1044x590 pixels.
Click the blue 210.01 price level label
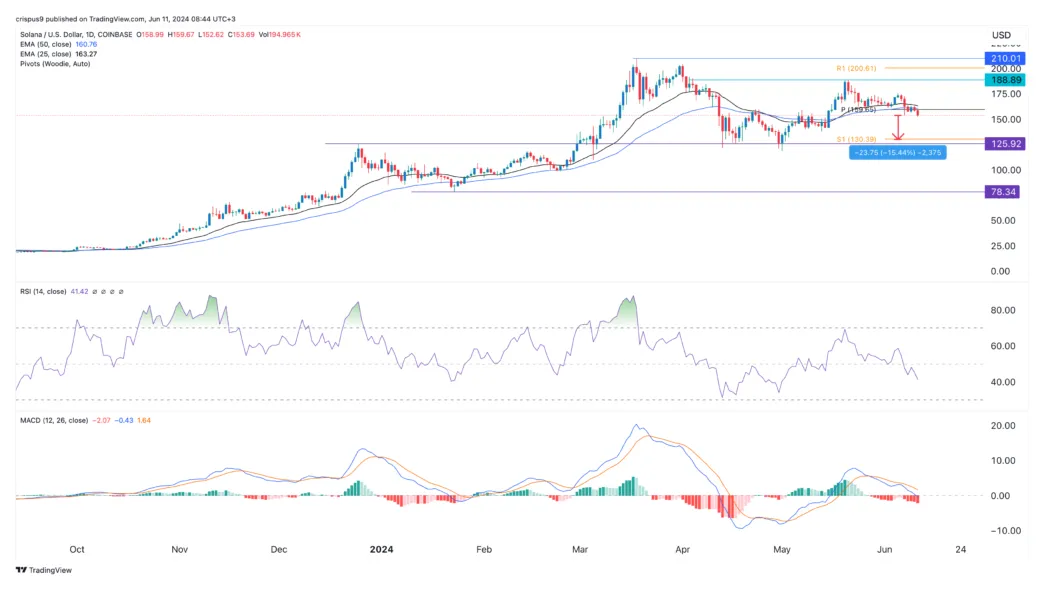click(x=1003, y=58)
